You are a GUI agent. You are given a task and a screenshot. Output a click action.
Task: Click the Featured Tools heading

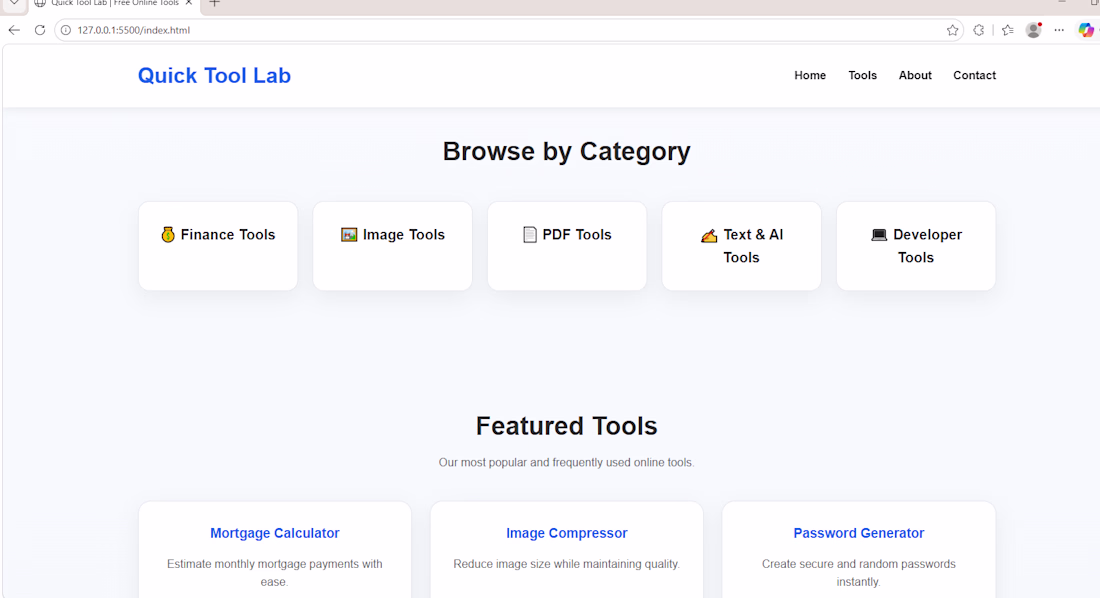(567, 426)
